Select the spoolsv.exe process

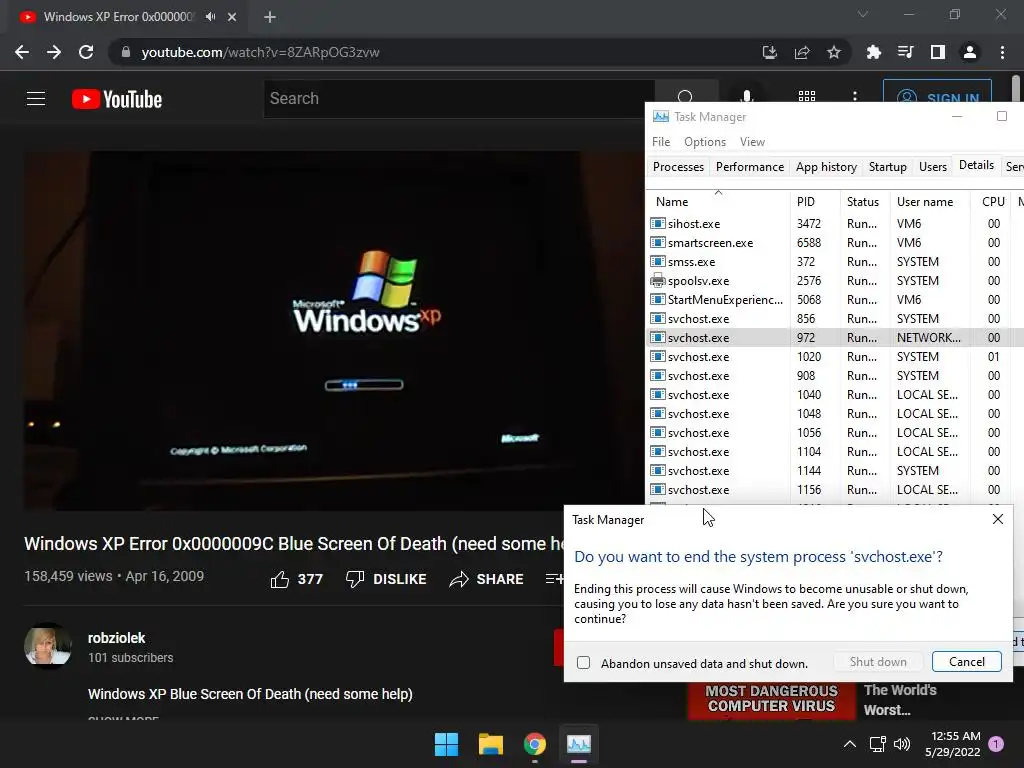pos(835,280)
